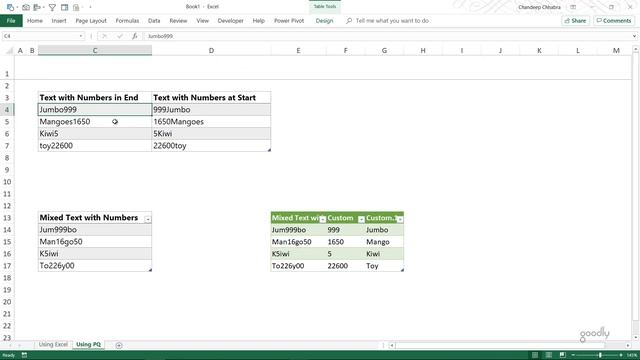Click vertical scrollbar down arrow
The width and height of the screenshot is (640, 360).
[636, 338]
